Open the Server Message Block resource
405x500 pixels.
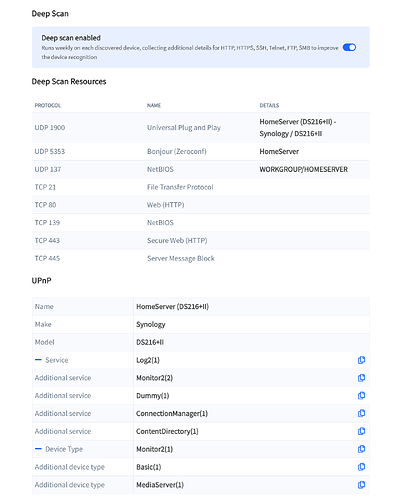(x=181, y=258)
